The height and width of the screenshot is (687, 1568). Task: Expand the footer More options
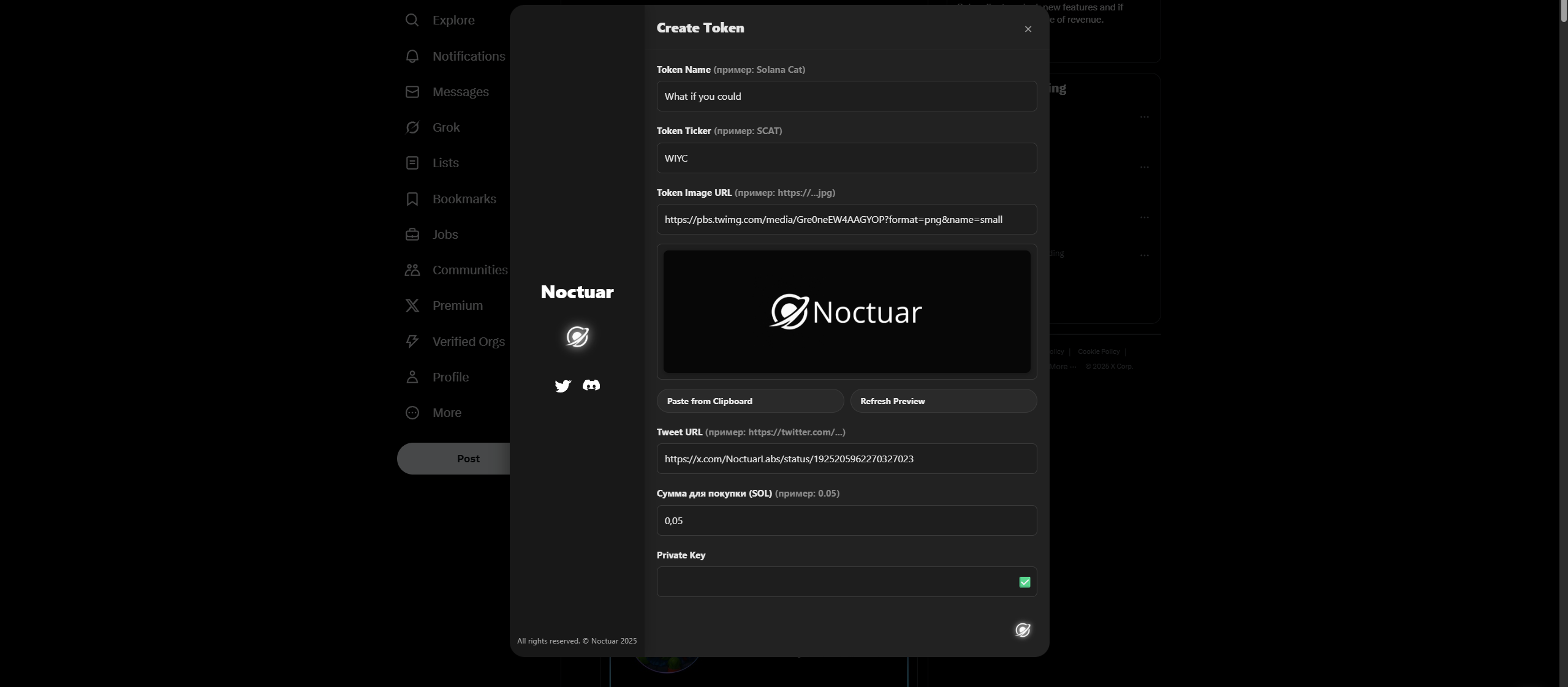point(1062,367)
